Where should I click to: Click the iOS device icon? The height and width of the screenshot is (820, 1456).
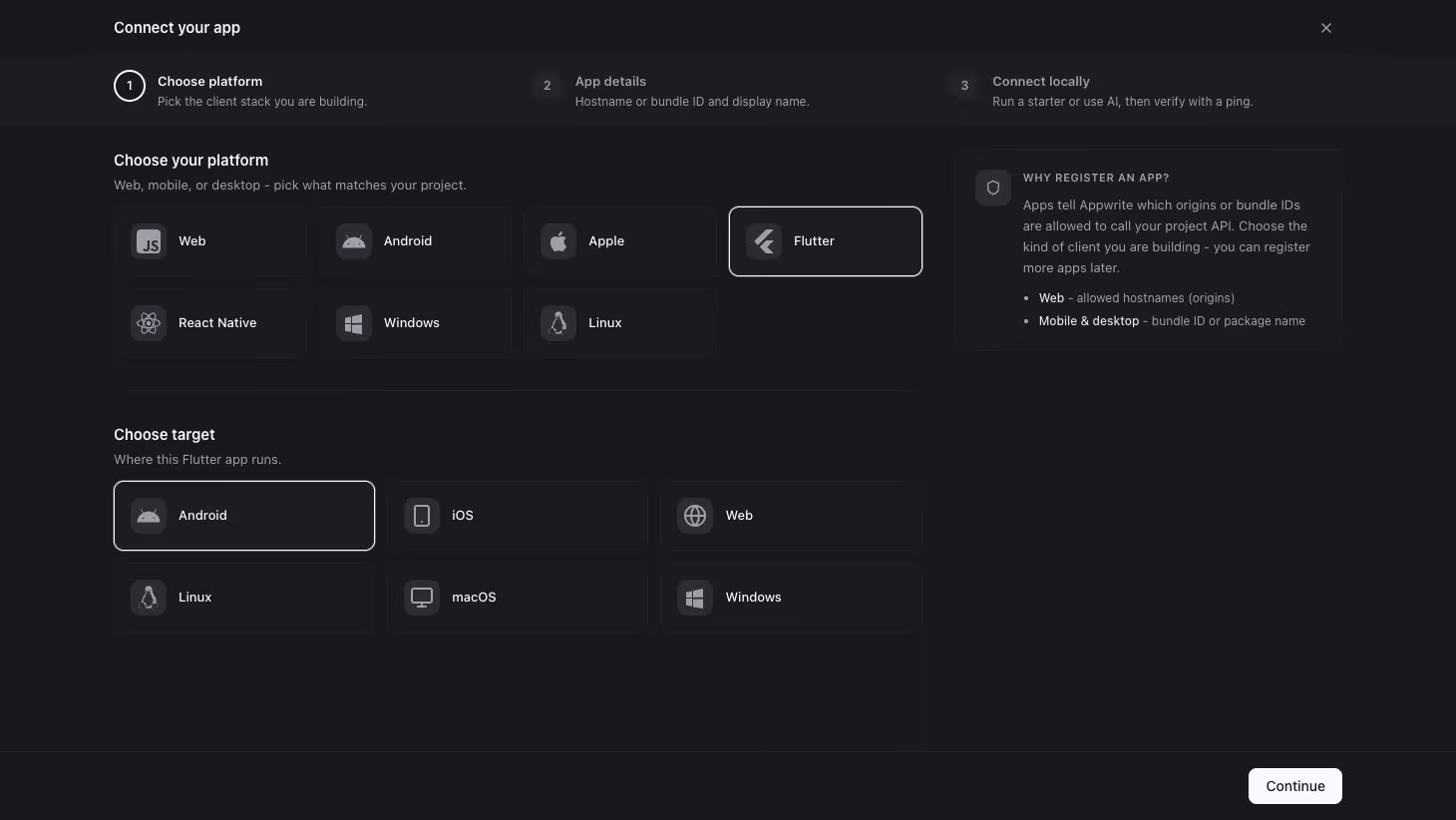coord(422,516)
